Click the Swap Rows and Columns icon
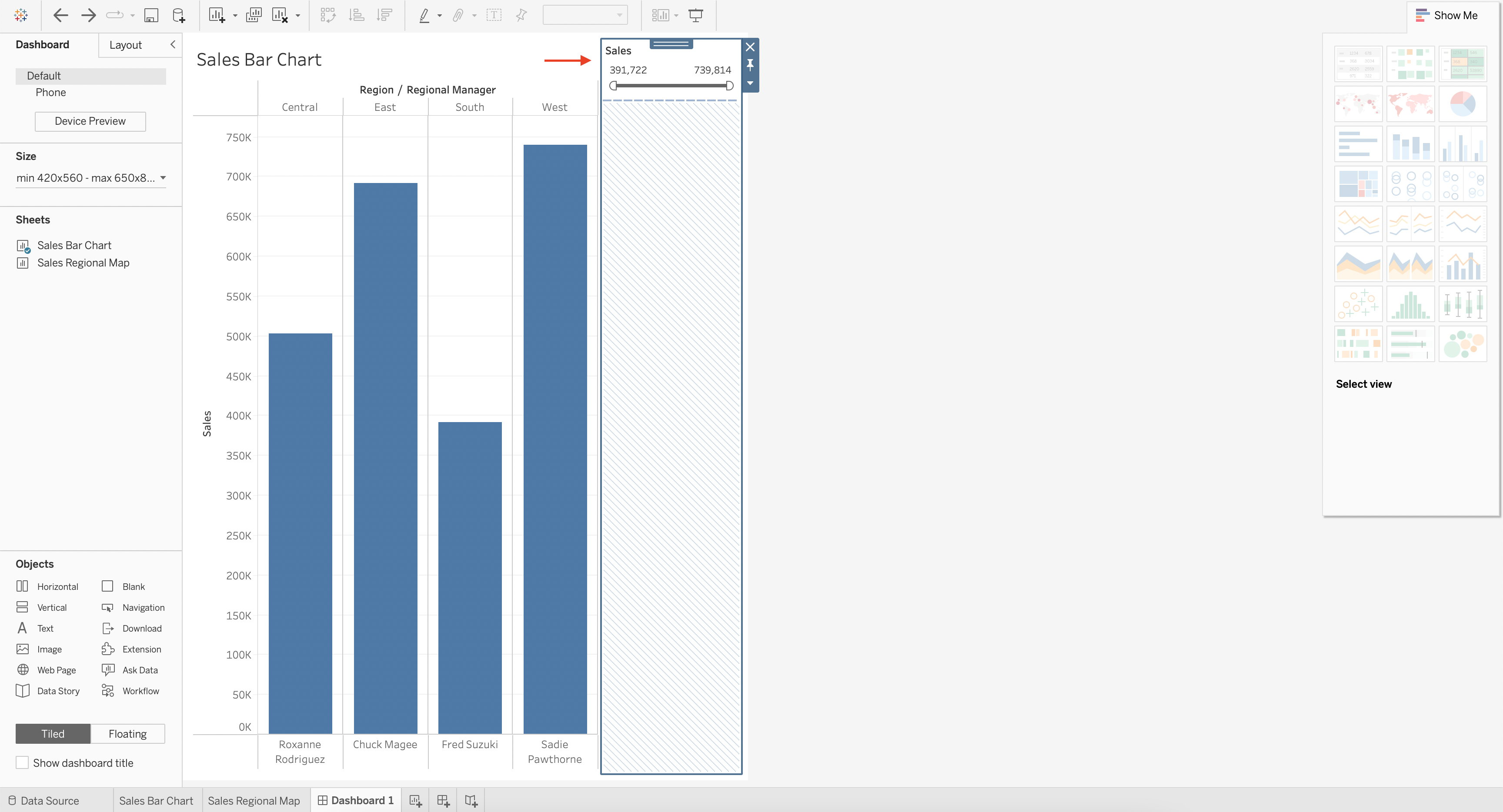1503x812 pixels. coord(328,15)
